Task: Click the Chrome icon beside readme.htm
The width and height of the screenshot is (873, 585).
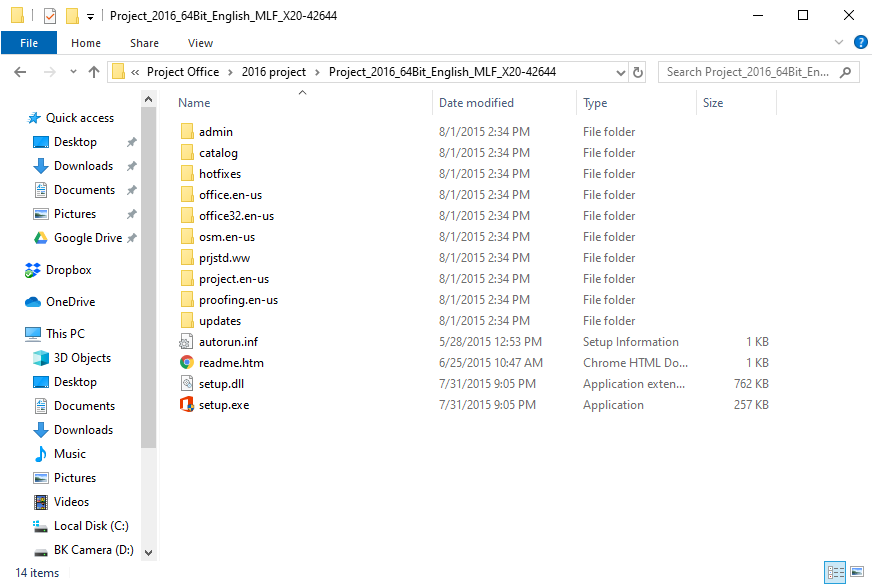Action: point(186,363)
